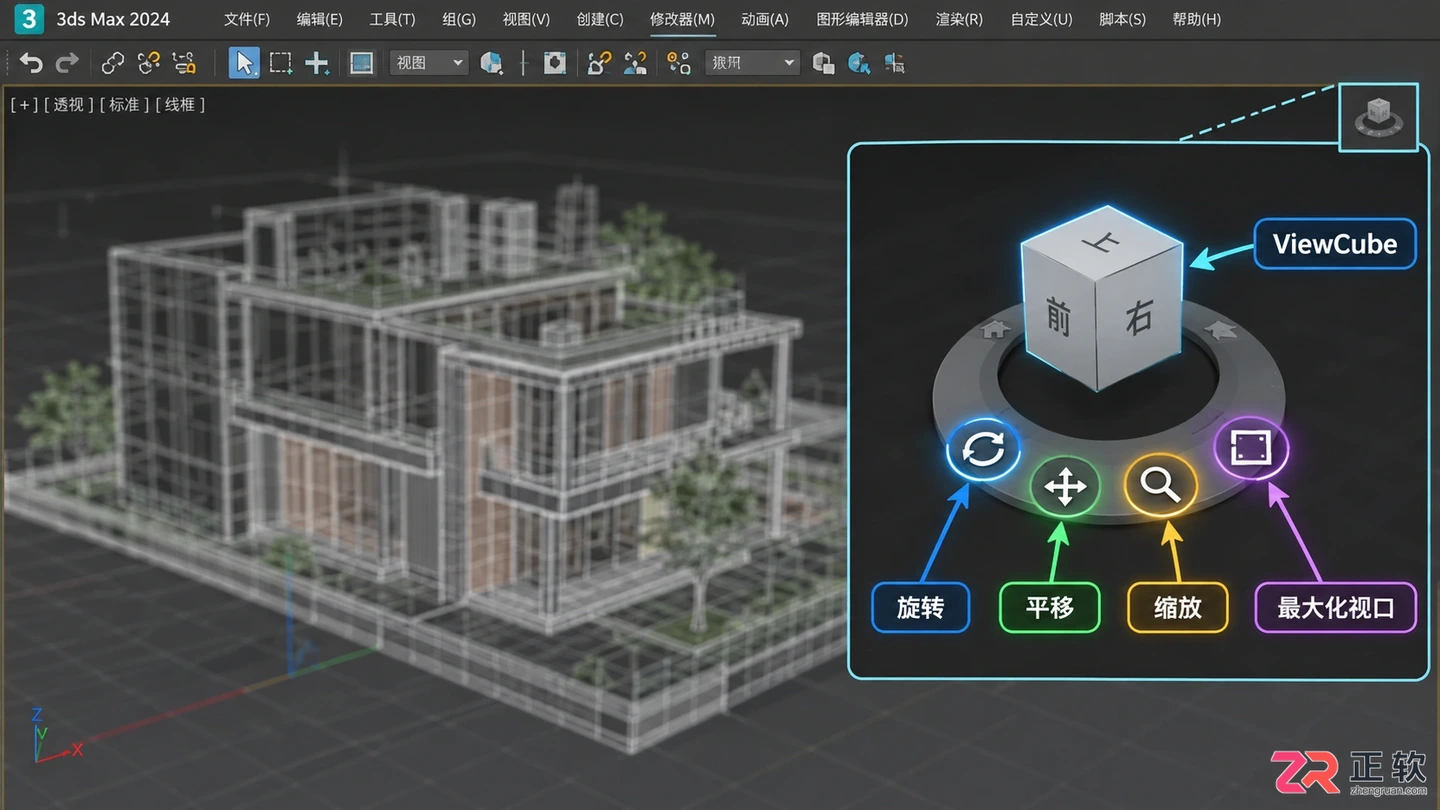Viewport: 1440px width, 810px height.
Task: Click the last icon in the main toolbar
Action: tap(894, 64)
